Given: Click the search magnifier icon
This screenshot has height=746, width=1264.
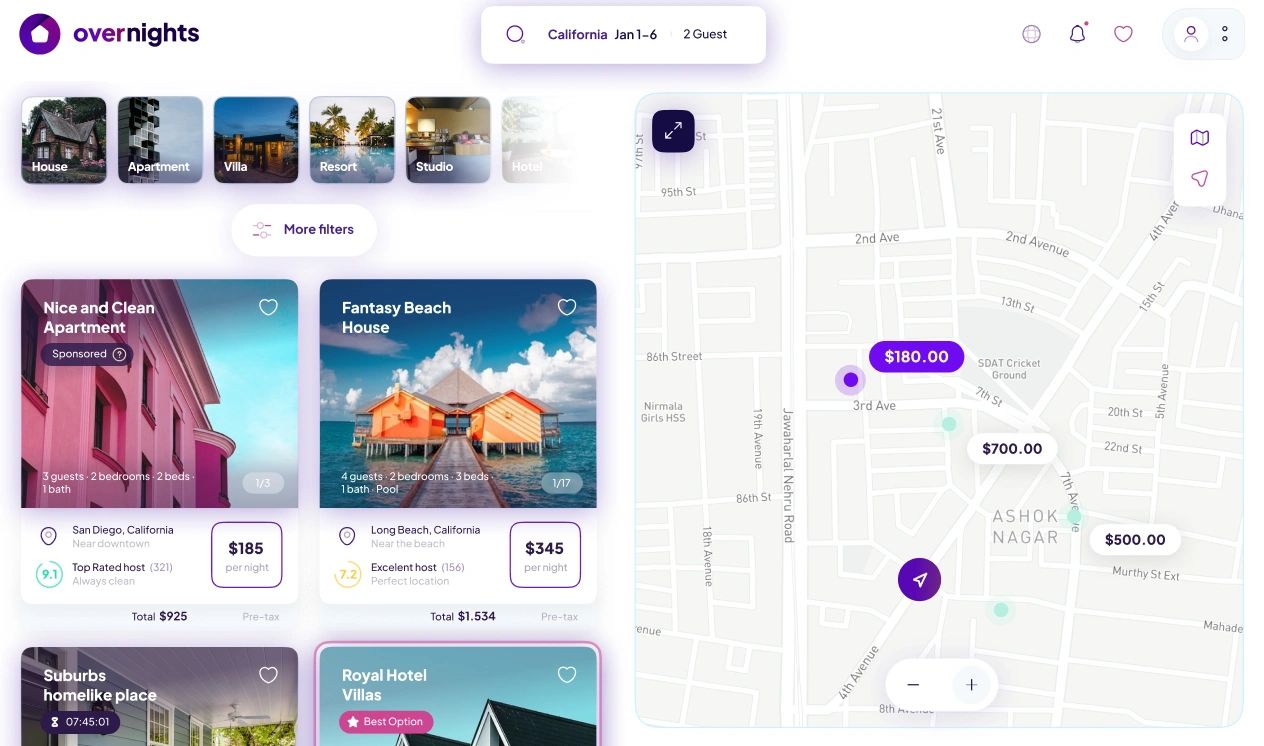Looking at the screenshot, I should tap(515, 35).
